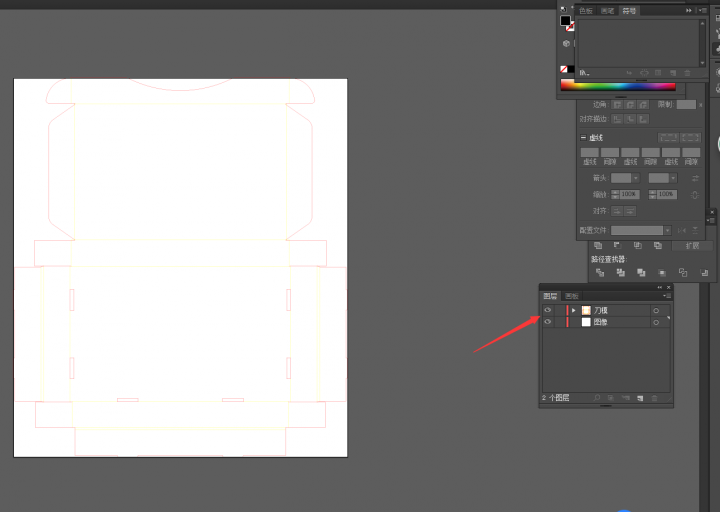
Task: Pick a color from the rainbow spectrum bar
Action: click(617, 86)
